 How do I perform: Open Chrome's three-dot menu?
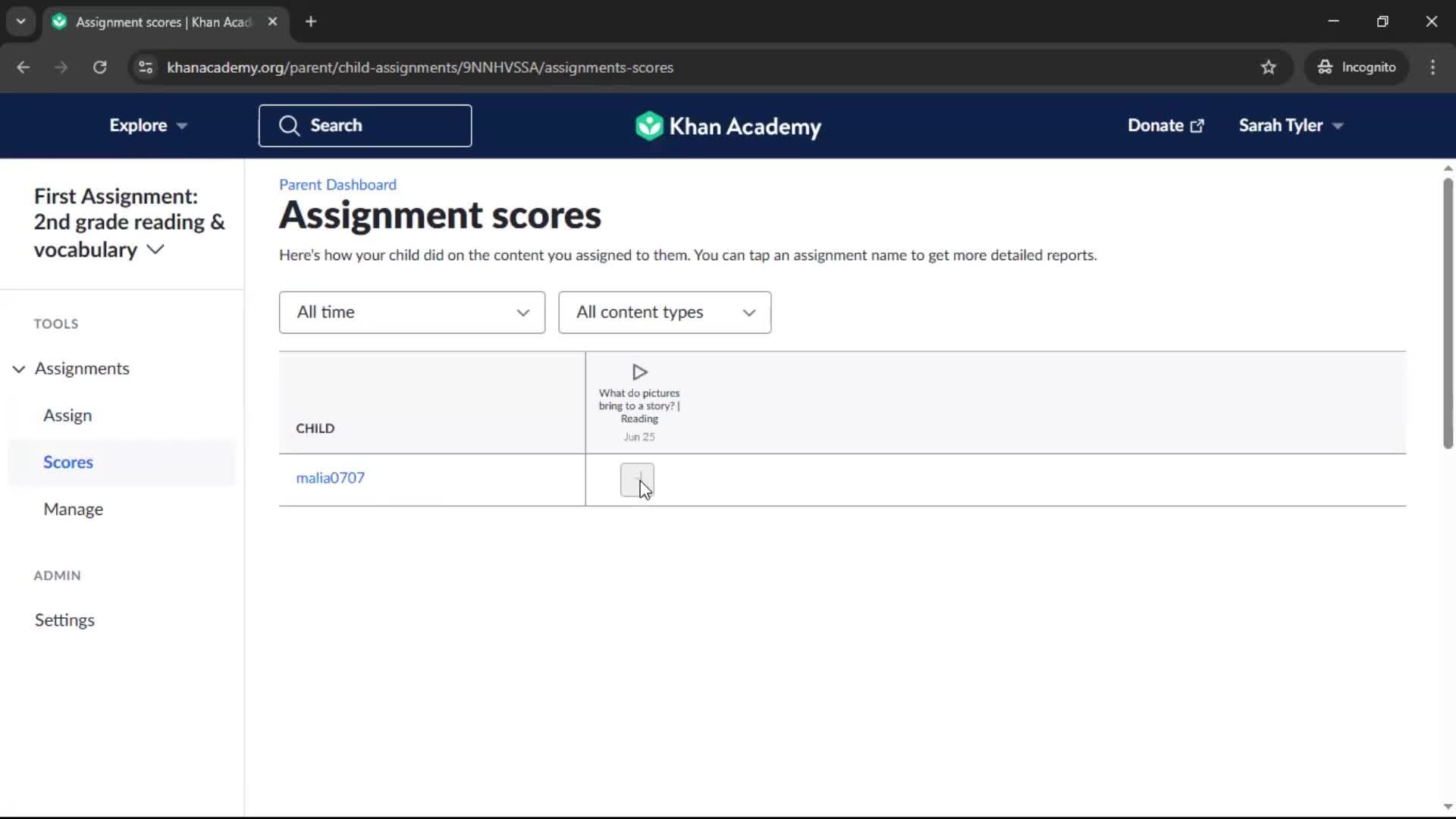[x=1432, y=67]
